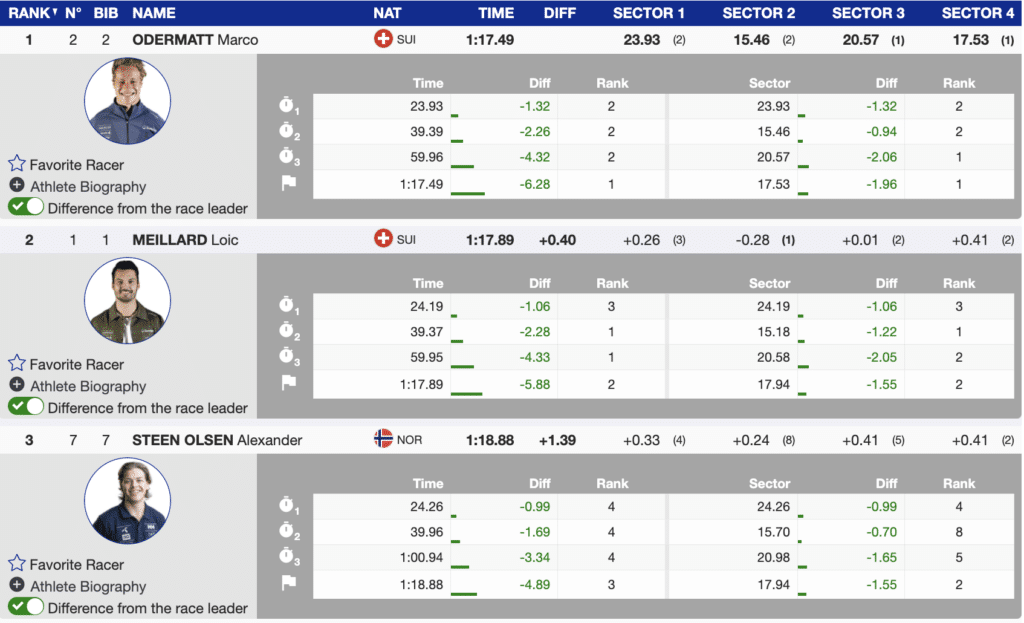
Task: Sort results by the TIME column header
Action: (x=496, y=13)
